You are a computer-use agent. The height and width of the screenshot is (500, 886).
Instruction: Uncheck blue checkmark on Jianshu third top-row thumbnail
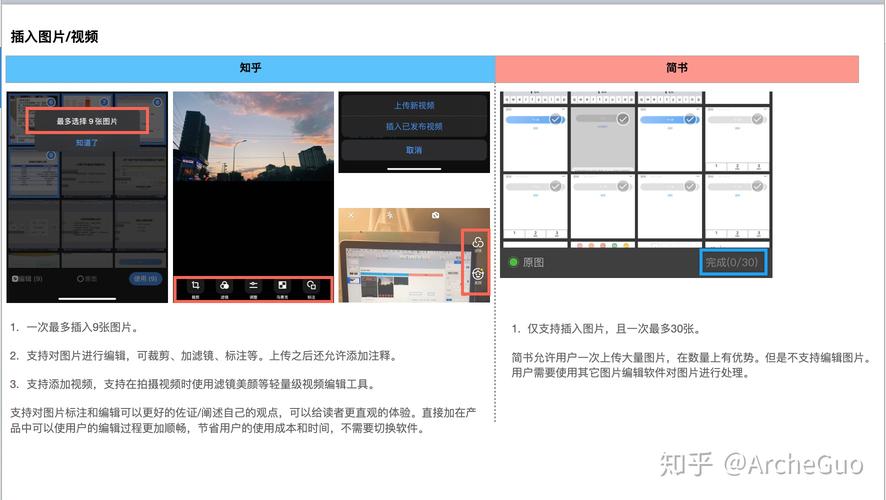pos(690,119)
